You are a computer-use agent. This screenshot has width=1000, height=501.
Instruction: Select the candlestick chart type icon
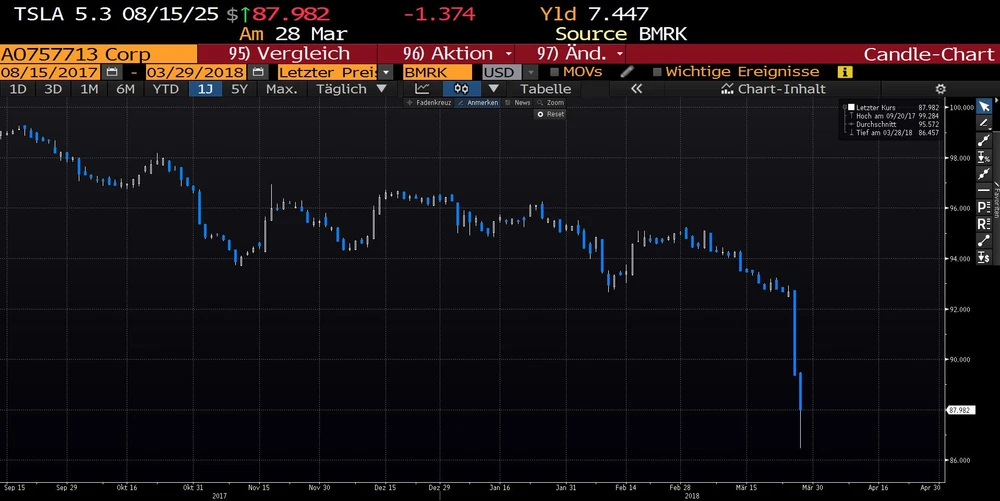coord(461,89)
